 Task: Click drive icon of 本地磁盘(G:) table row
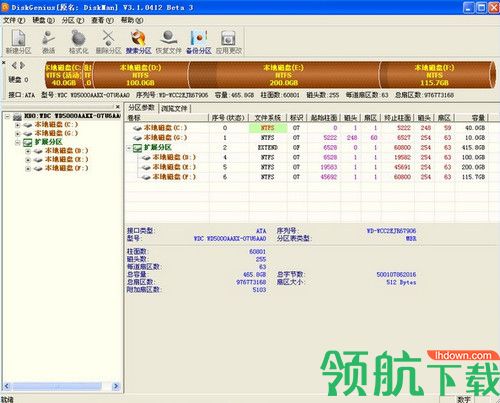click(x=137, y=138)
